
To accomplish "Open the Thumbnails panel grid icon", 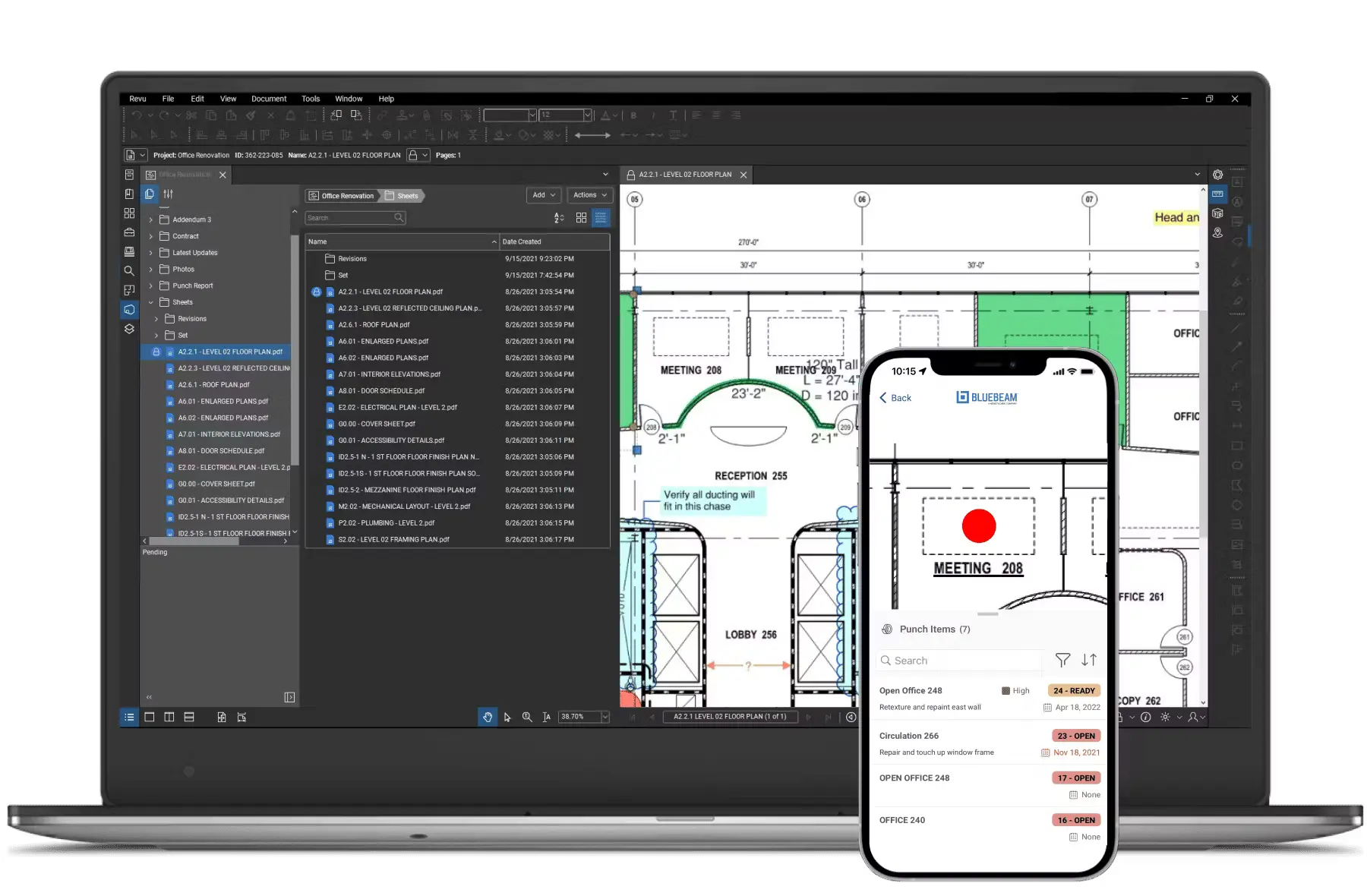I will tap(129, 213).
